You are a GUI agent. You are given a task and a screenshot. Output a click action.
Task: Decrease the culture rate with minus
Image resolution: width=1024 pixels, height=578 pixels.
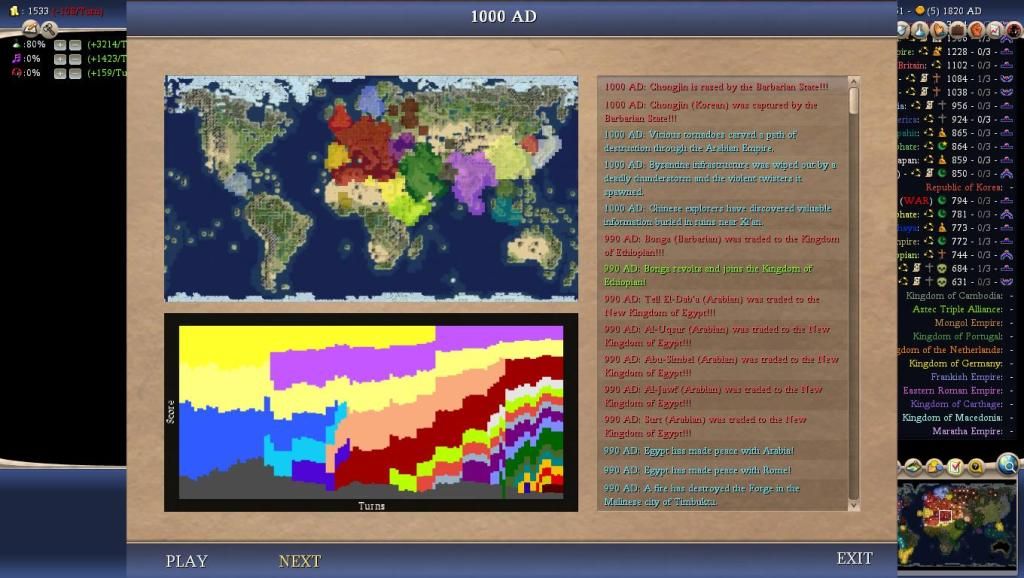tap(75, 59)
